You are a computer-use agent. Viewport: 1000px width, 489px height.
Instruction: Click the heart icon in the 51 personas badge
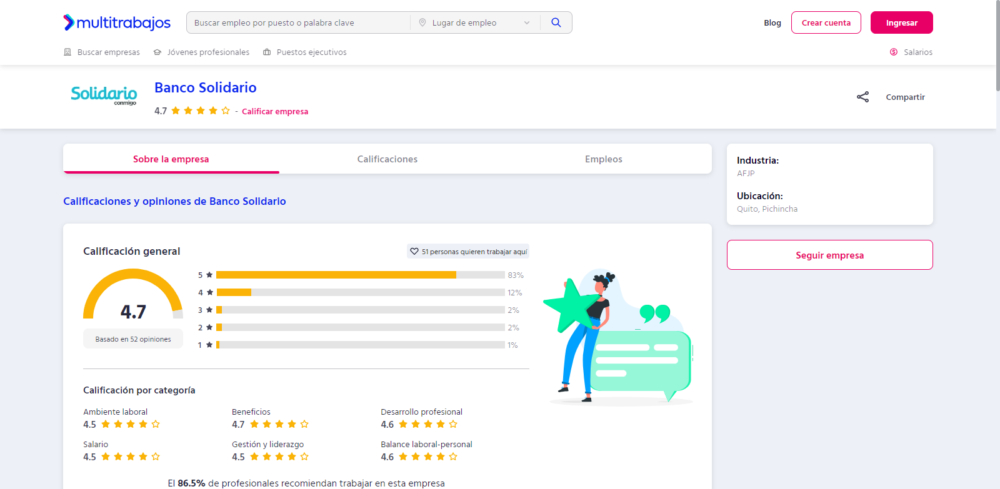point(413,252)
